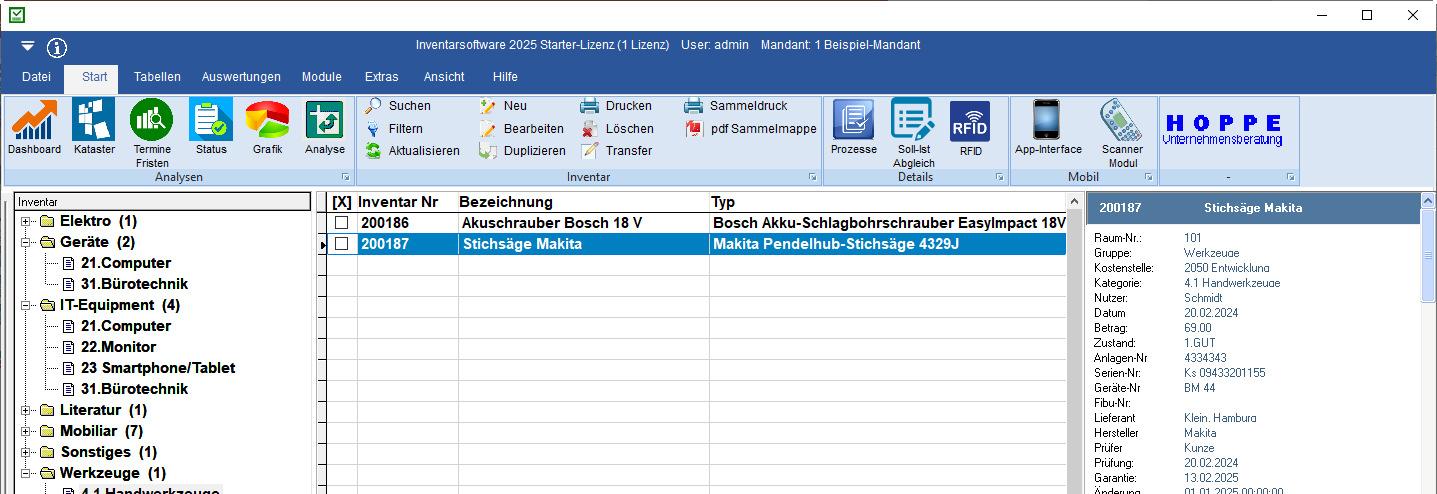The height and width of the screenshot is (494, 1437).
Task: Click the Makita Pendelhub-Stichsäge 4329J cell
Action: 887,244
